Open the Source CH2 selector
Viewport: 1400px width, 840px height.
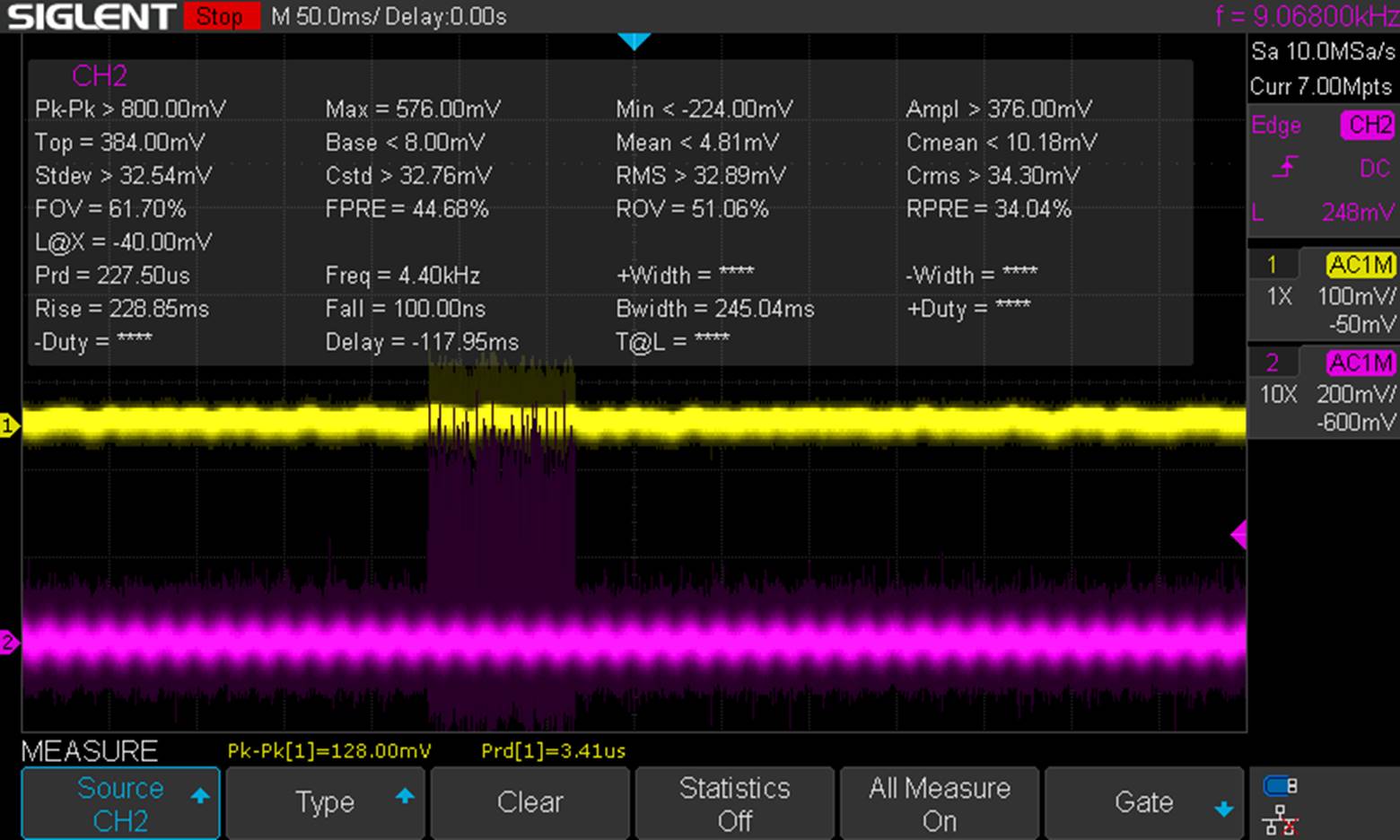coord(120,803)
